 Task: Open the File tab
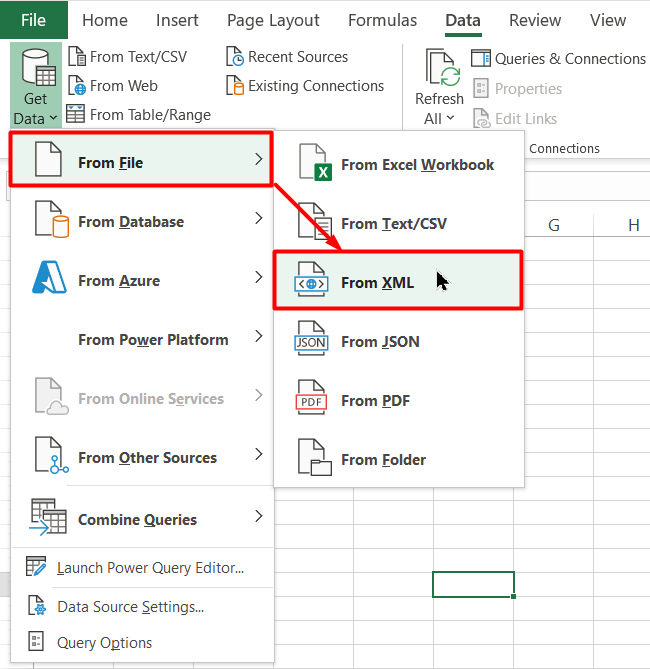(34, 20)
